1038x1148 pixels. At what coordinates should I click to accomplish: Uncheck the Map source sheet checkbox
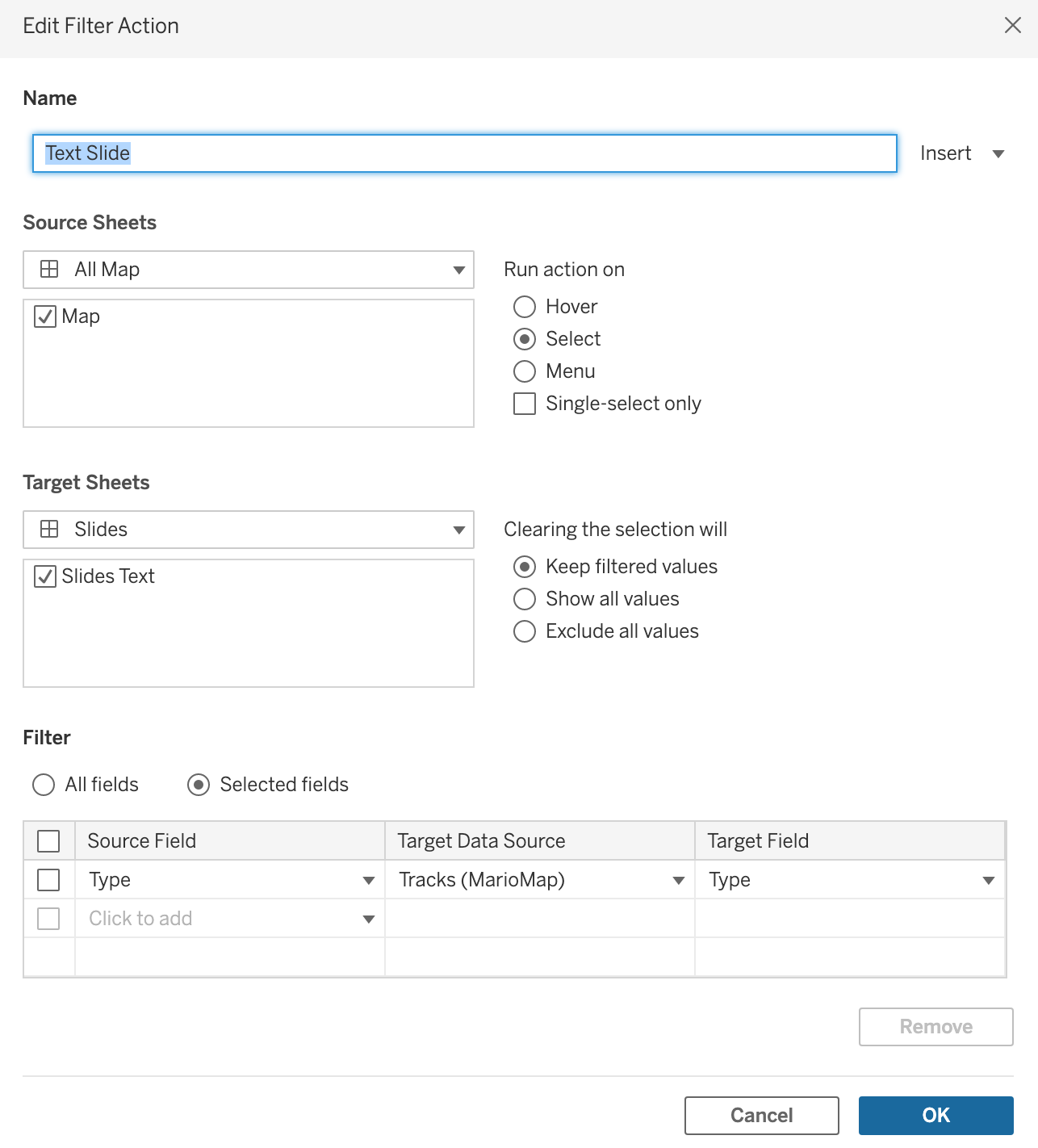coord(45,316)
